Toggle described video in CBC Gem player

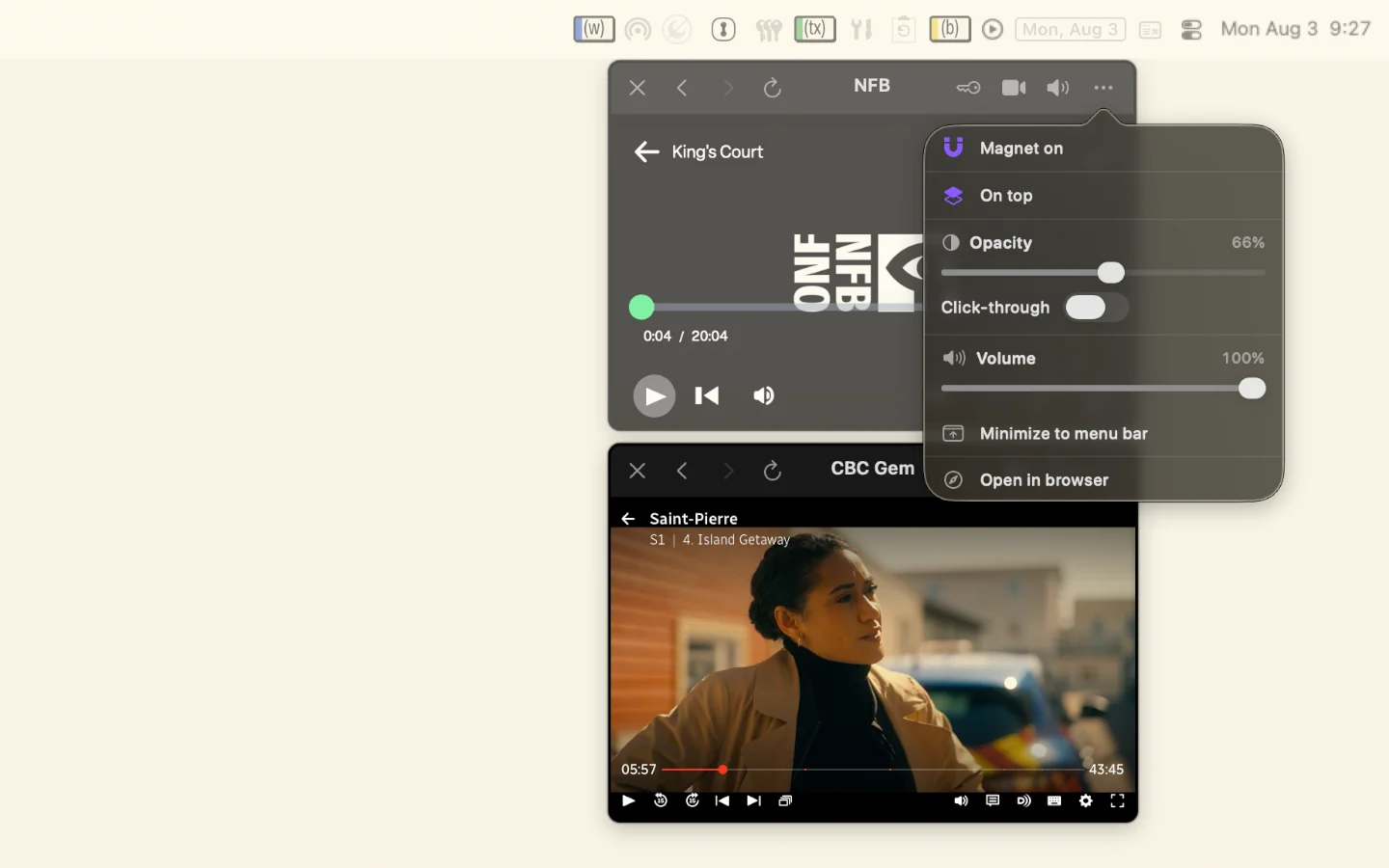click(x=1023, y=800)
